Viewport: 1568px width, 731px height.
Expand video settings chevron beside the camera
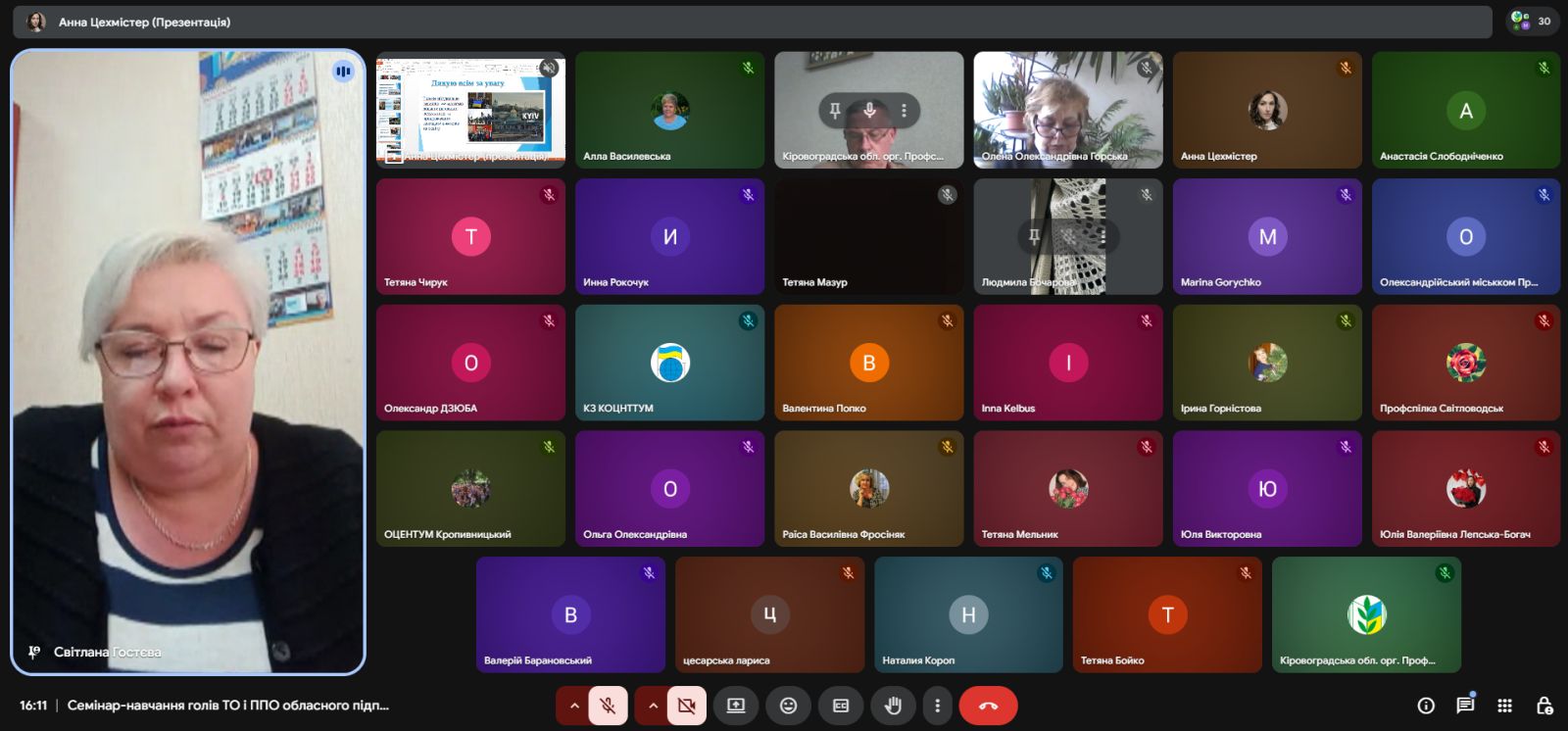[x=653, y=706]
